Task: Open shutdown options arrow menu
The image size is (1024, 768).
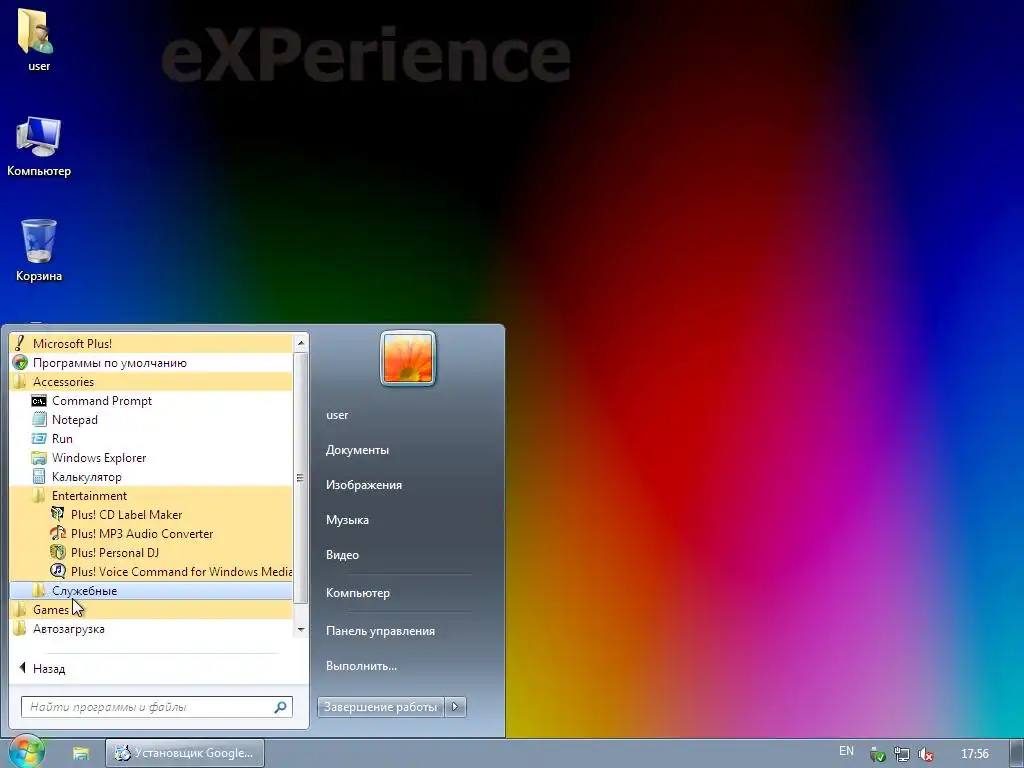Action: (x=456, y=707)
